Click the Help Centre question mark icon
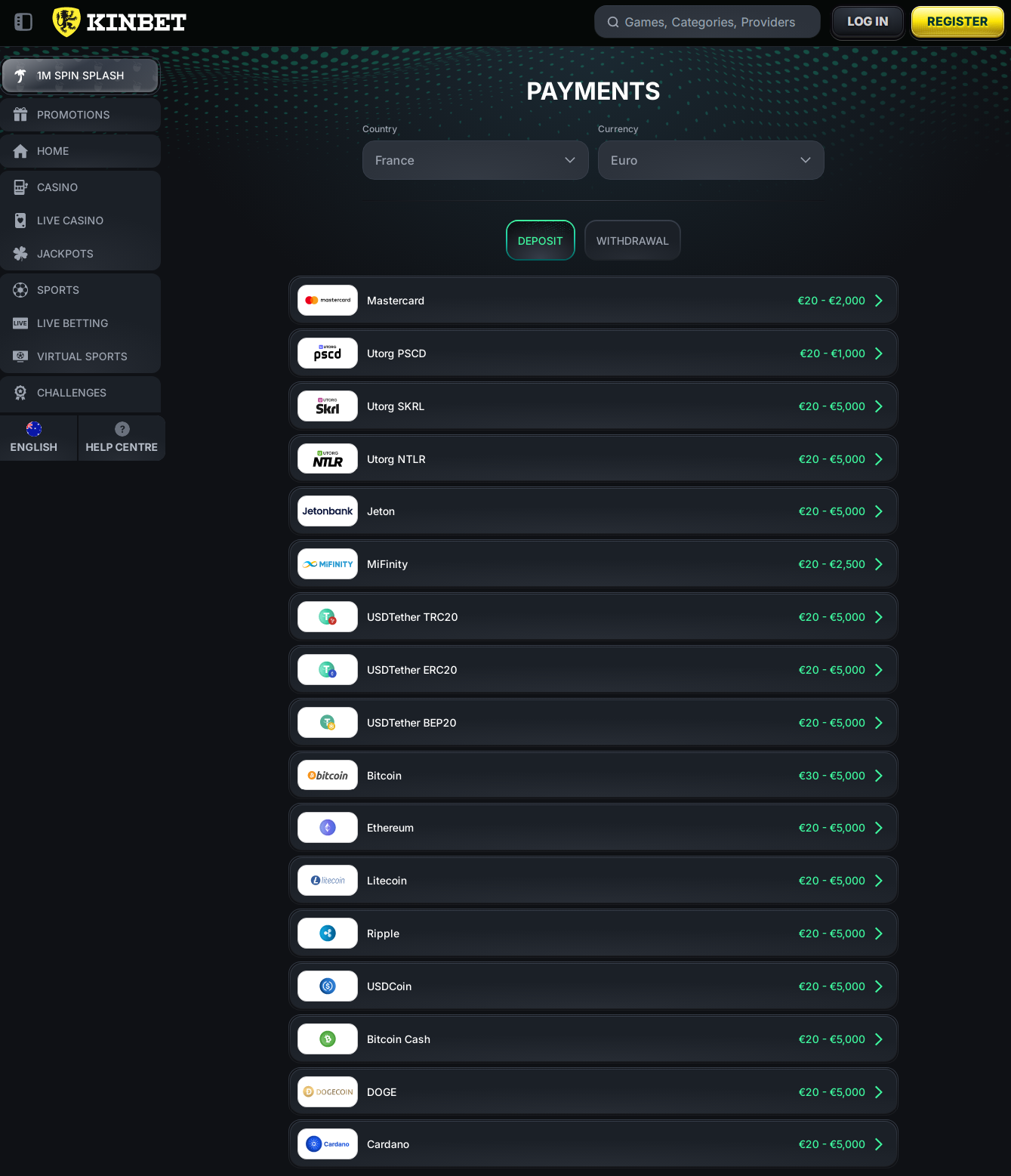The height and width of the screenshot is (1176, 1011). (122, 429)
